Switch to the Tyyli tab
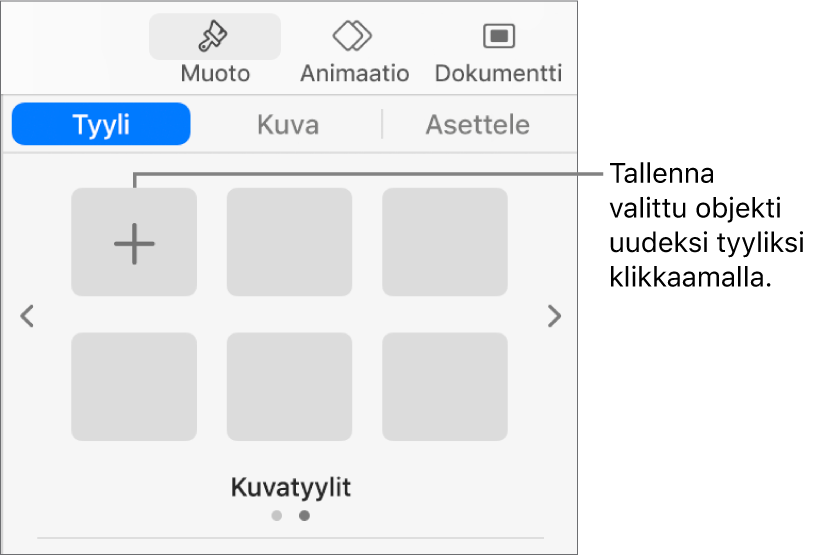The height and width of the screenshot is (556, 817). coord(101,125)
